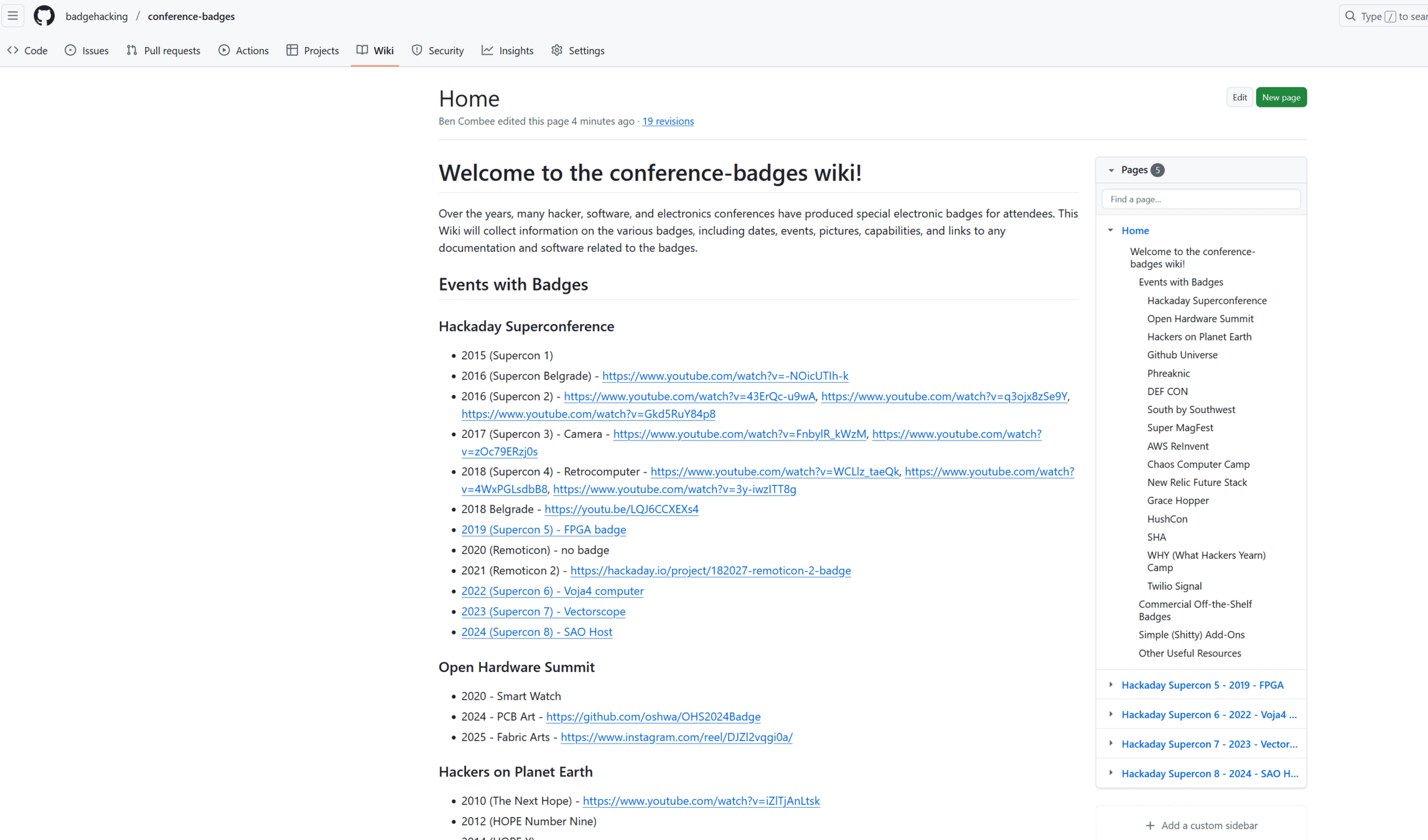Click plus icon to add custom sidebar
This screenshot has width=1428, height=840.
(1150, 825)
